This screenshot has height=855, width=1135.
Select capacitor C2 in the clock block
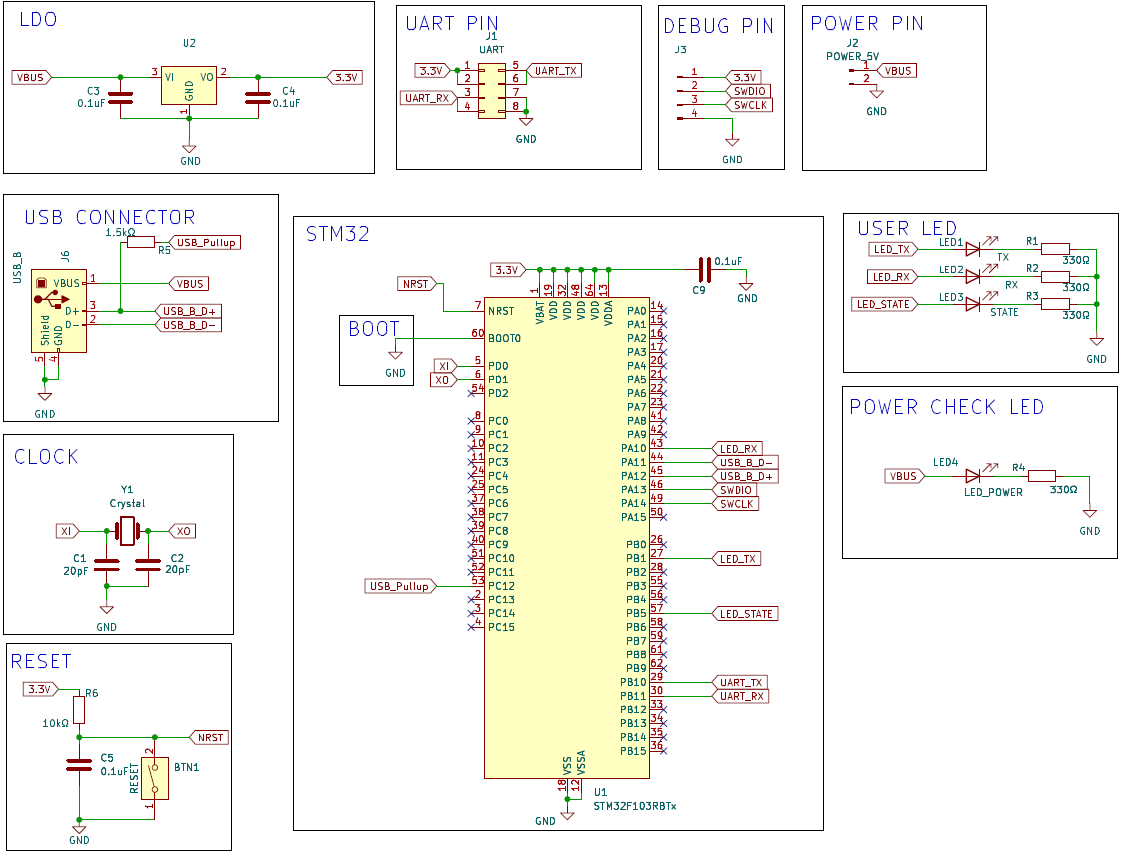coord(148,565)
